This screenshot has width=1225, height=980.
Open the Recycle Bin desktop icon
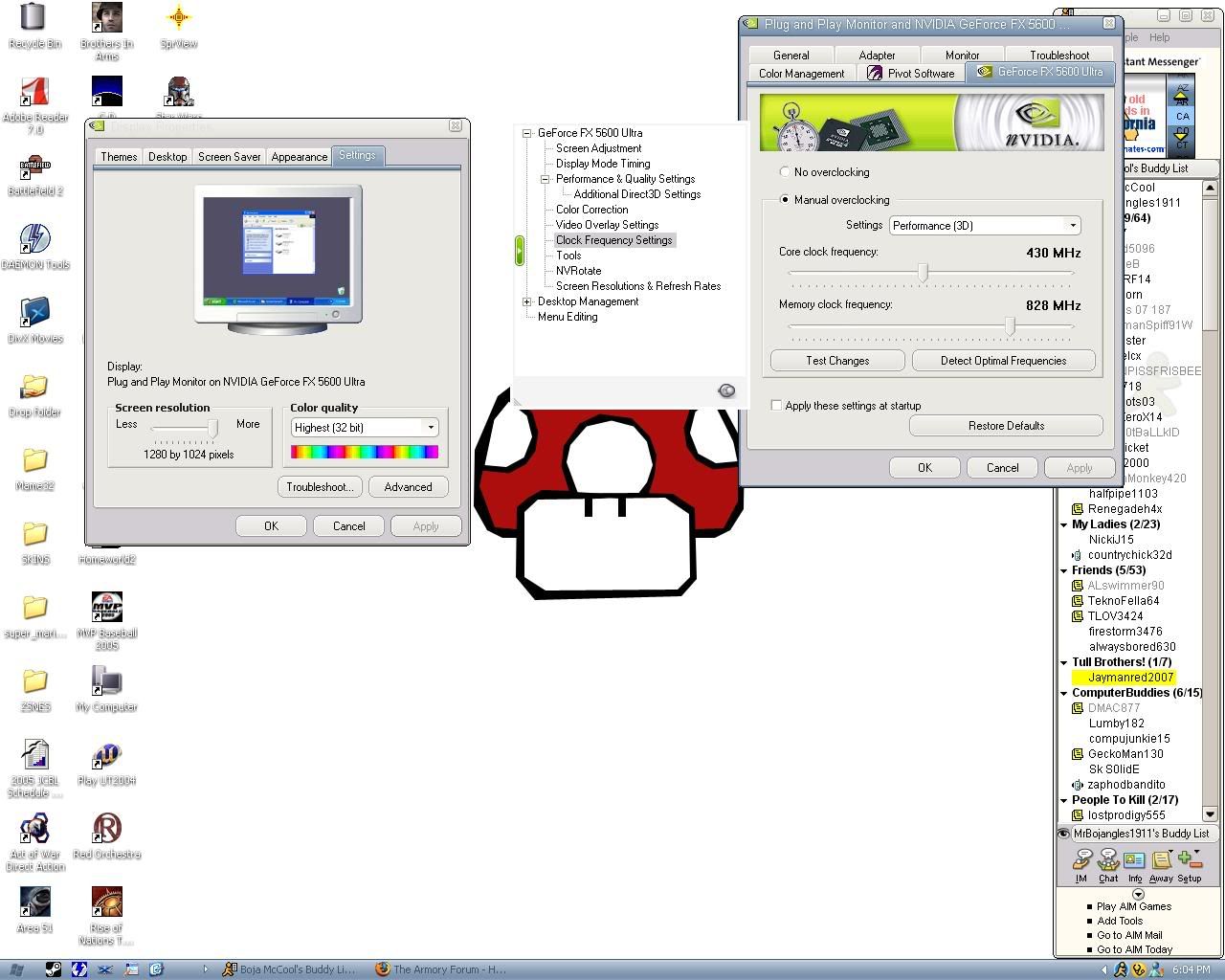coord(34,25)
